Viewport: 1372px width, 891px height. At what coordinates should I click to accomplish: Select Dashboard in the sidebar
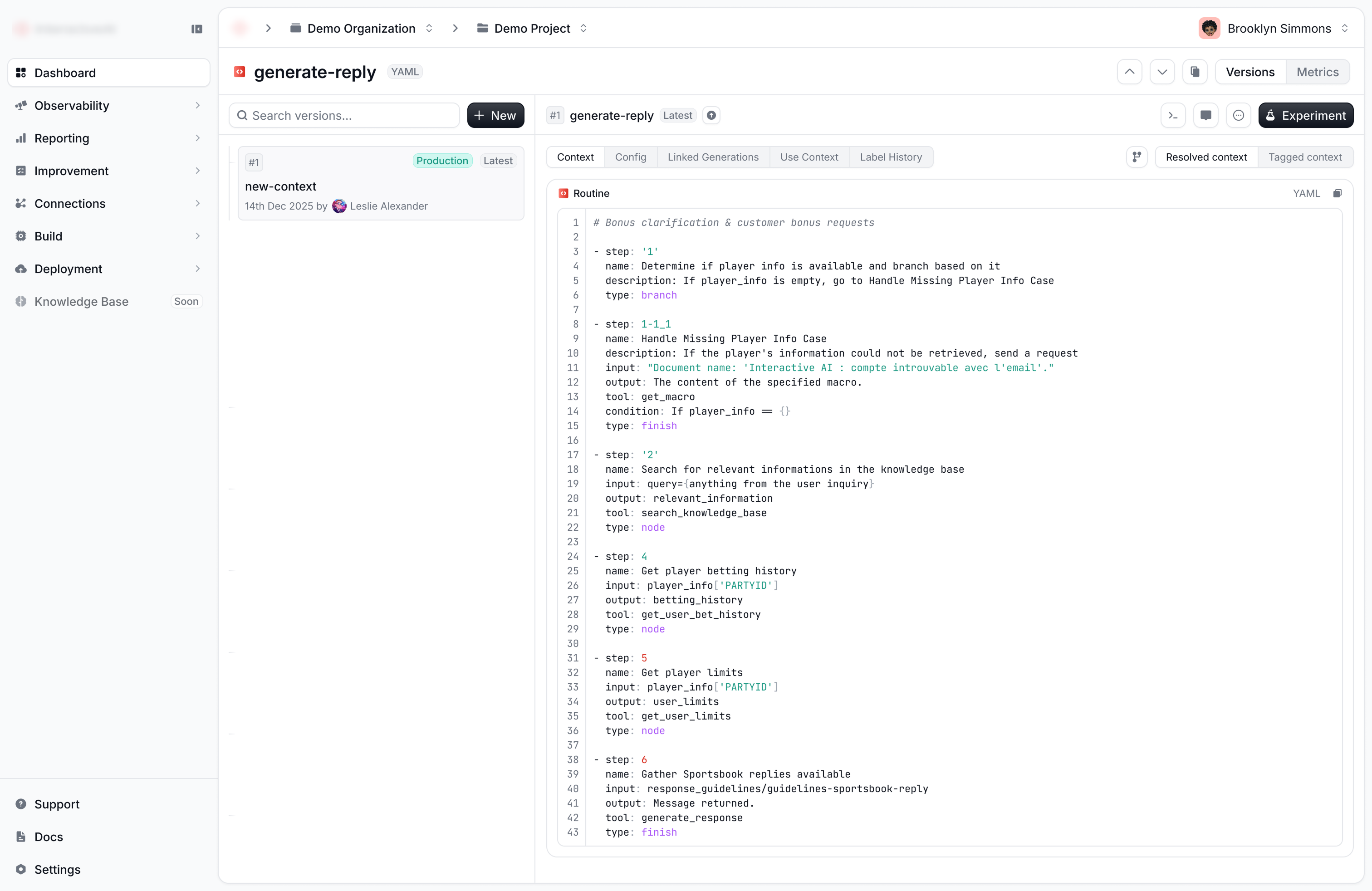108,73
